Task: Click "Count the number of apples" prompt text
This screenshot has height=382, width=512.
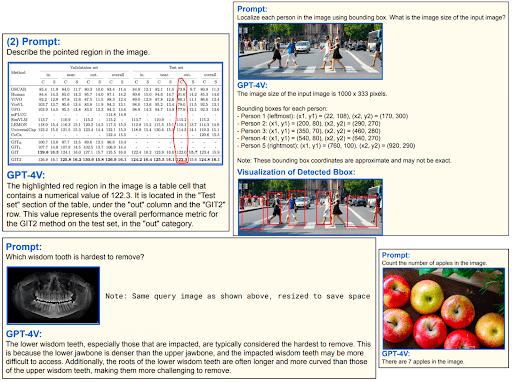Action: (434, 263)
